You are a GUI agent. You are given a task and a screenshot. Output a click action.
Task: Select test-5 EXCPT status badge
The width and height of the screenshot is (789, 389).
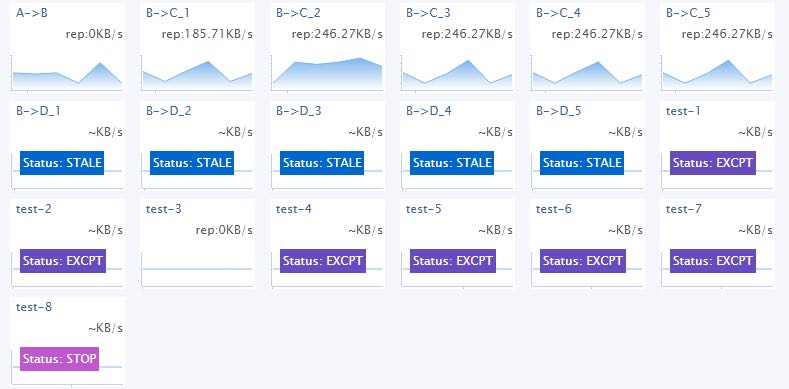pyautogui.click(x=453, y=261)
